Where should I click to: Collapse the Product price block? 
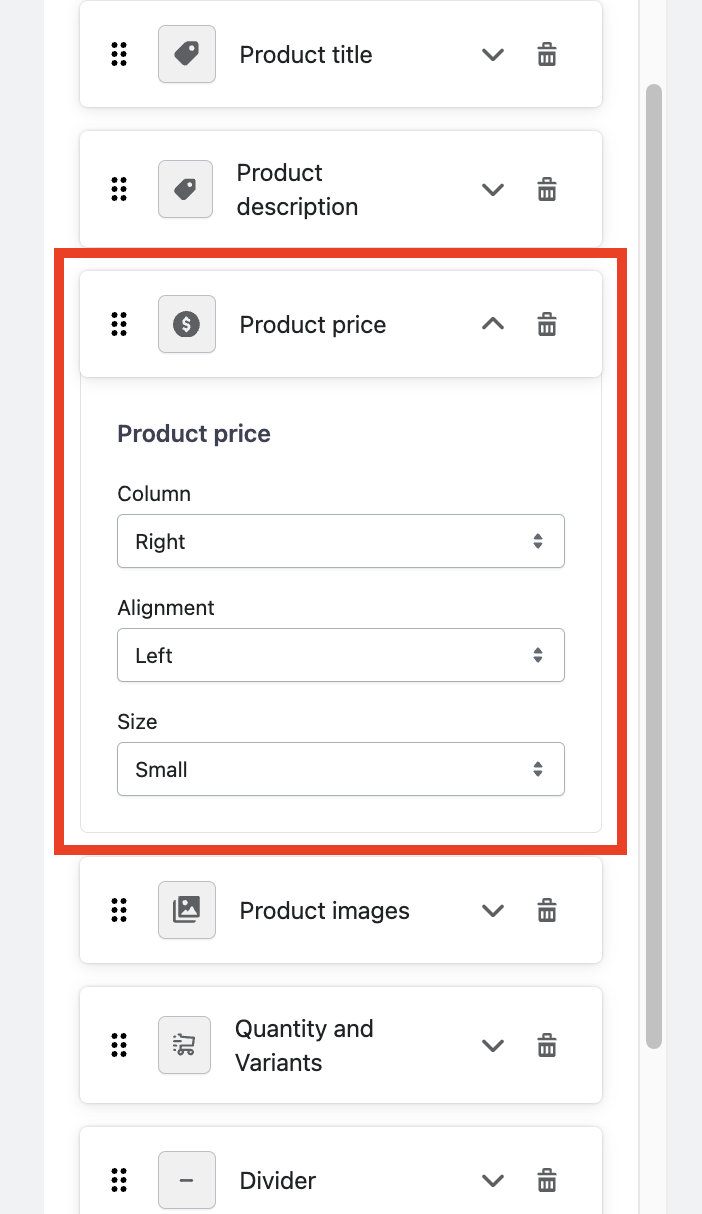click(x=493, y=324)
